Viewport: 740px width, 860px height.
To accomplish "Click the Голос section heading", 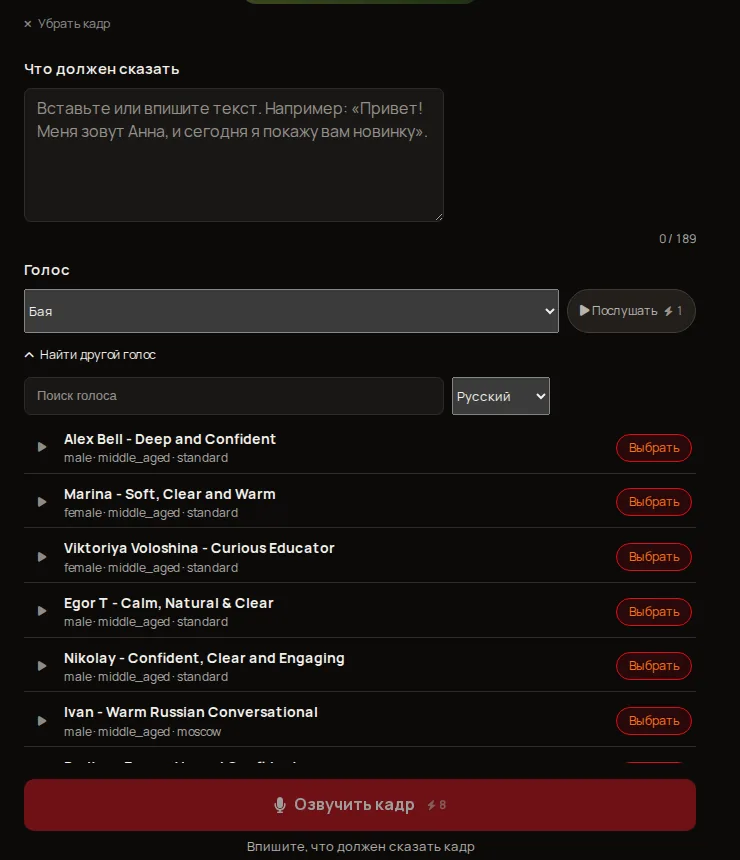I will pyautogui.click(x=47, y=270).
